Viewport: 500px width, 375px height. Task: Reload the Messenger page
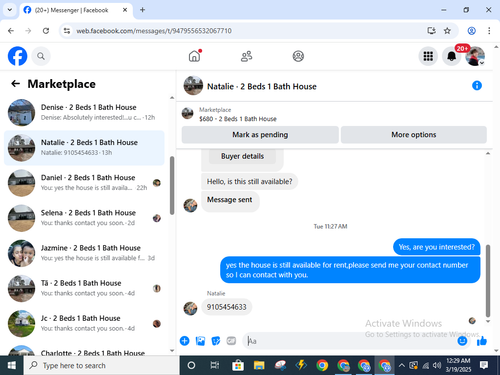(x=46, y=31)
